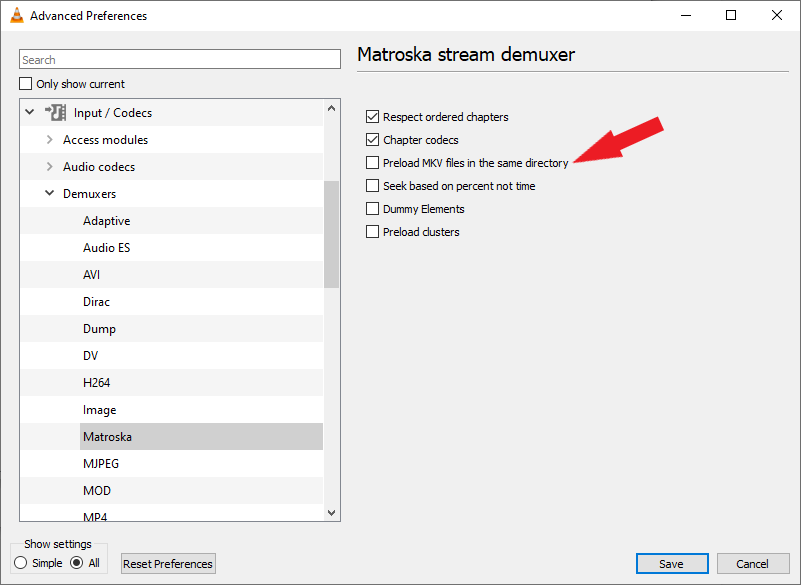Collapse the Demuxers tree node
This screenshot has width=801, height=585.
pos(50,193)
